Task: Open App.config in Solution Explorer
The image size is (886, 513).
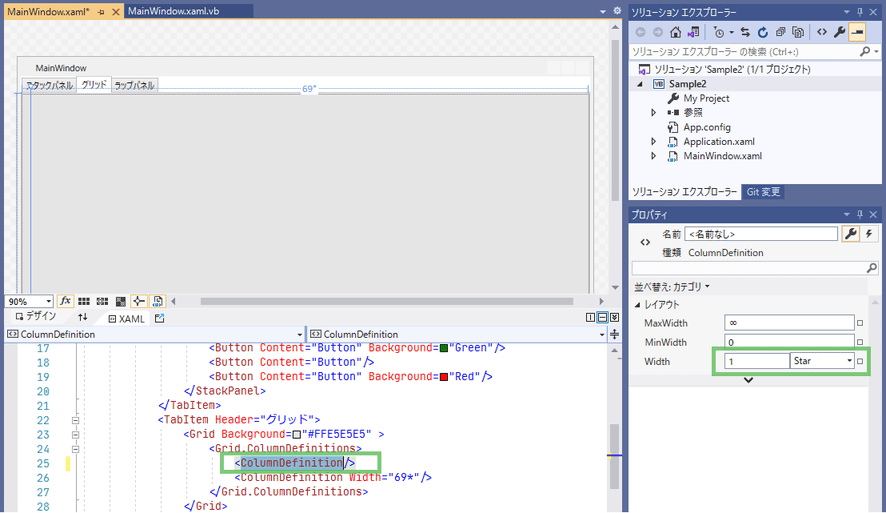Action: point(706,127)
